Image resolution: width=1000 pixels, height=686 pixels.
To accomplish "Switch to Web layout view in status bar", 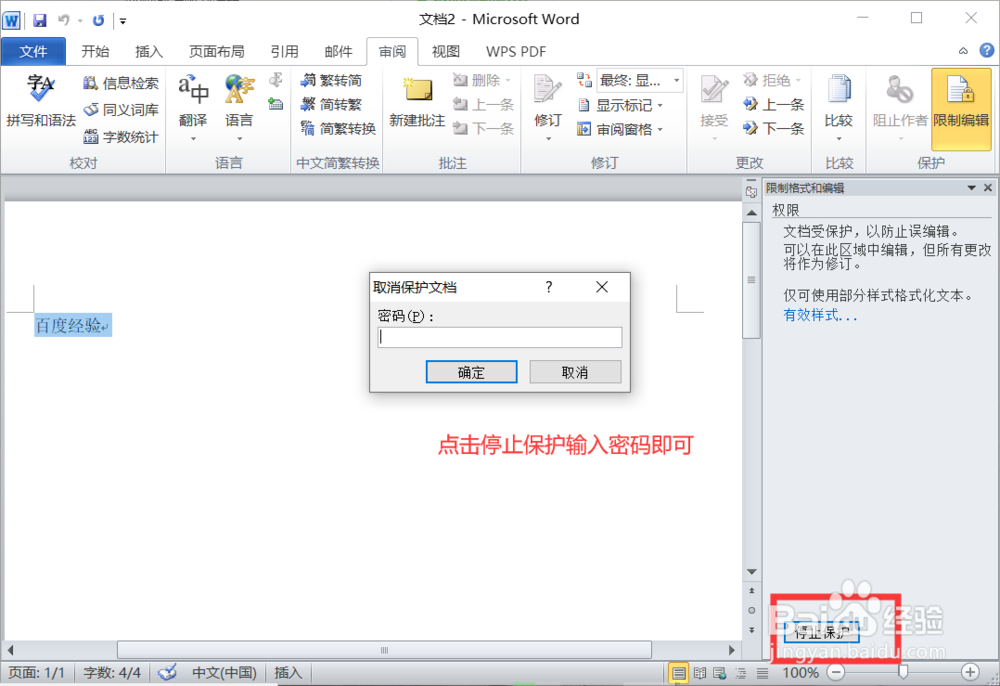I will pyautogui.click(x=719, y=673).
